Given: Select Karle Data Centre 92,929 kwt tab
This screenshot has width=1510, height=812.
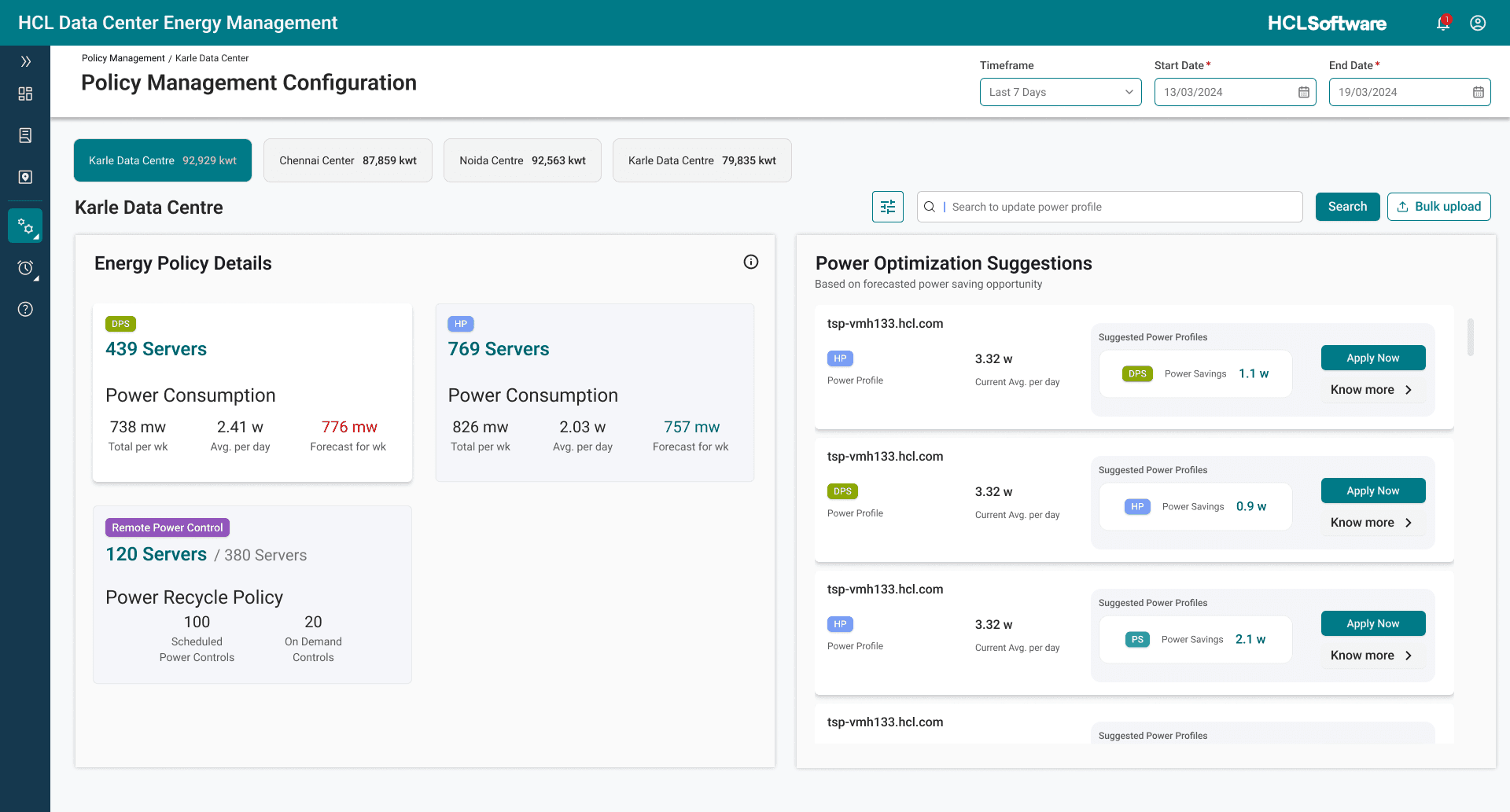Looking at the screenshot, I should click(163, 160).
